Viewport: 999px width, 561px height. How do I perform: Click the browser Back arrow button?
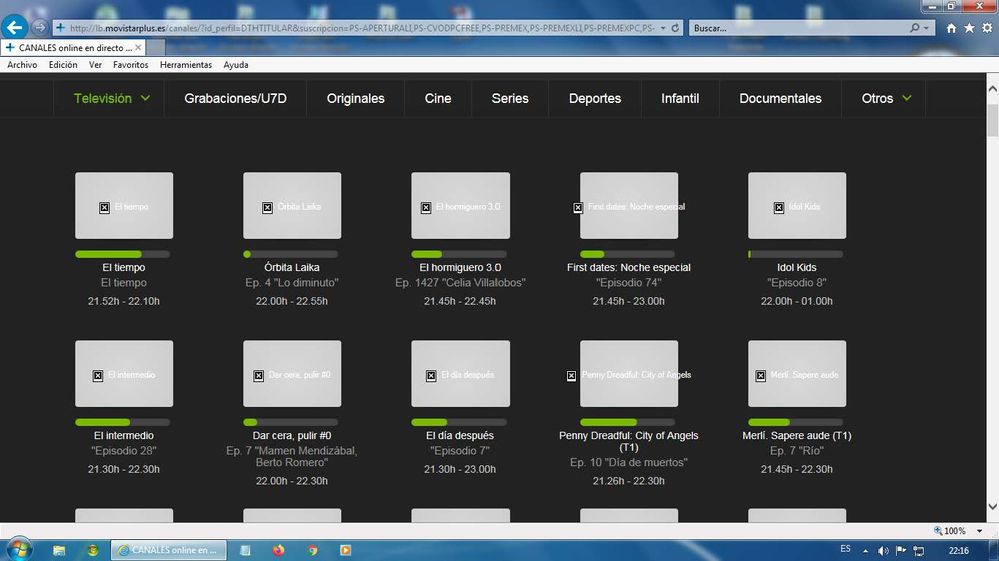click(x=14, y=28)
